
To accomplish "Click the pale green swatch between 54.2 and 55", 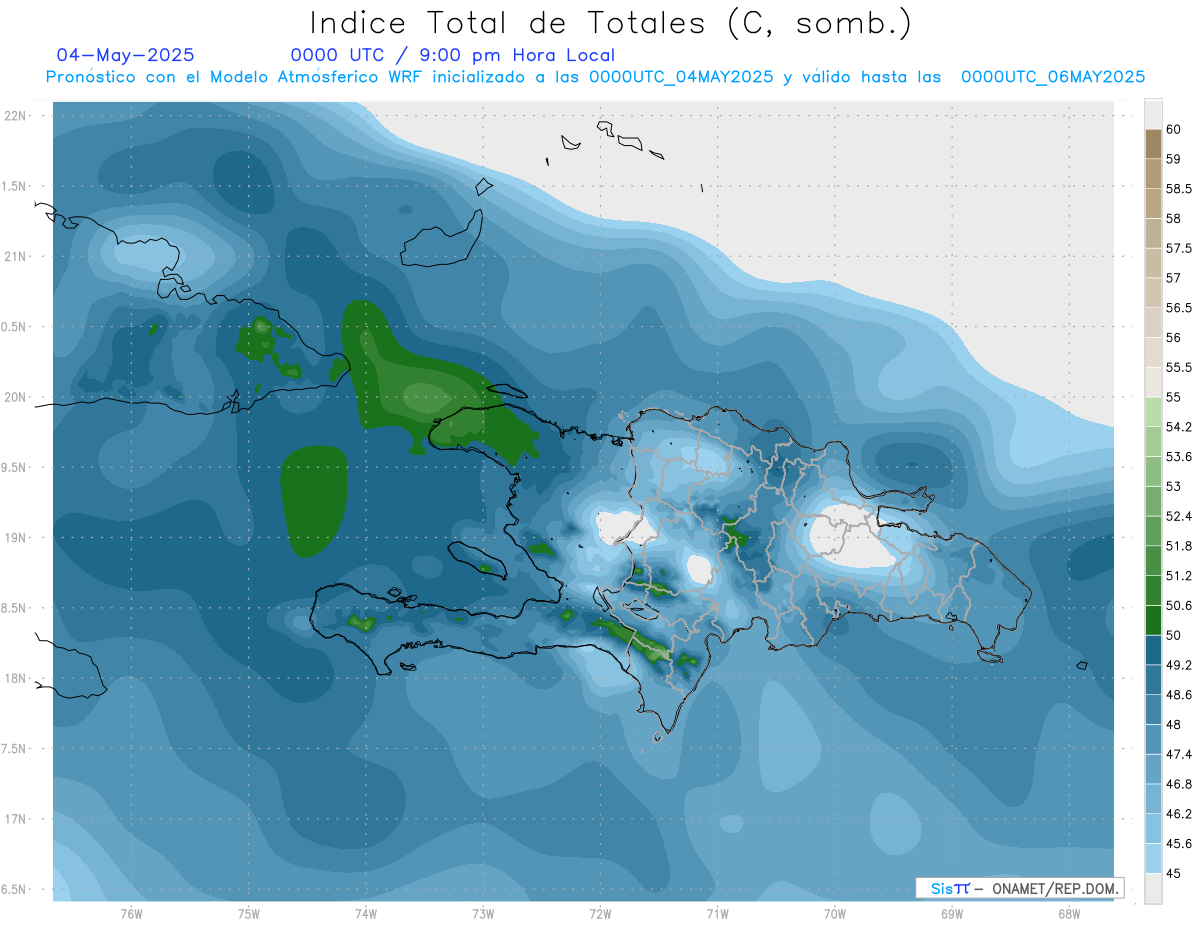I will [1153, 412].
